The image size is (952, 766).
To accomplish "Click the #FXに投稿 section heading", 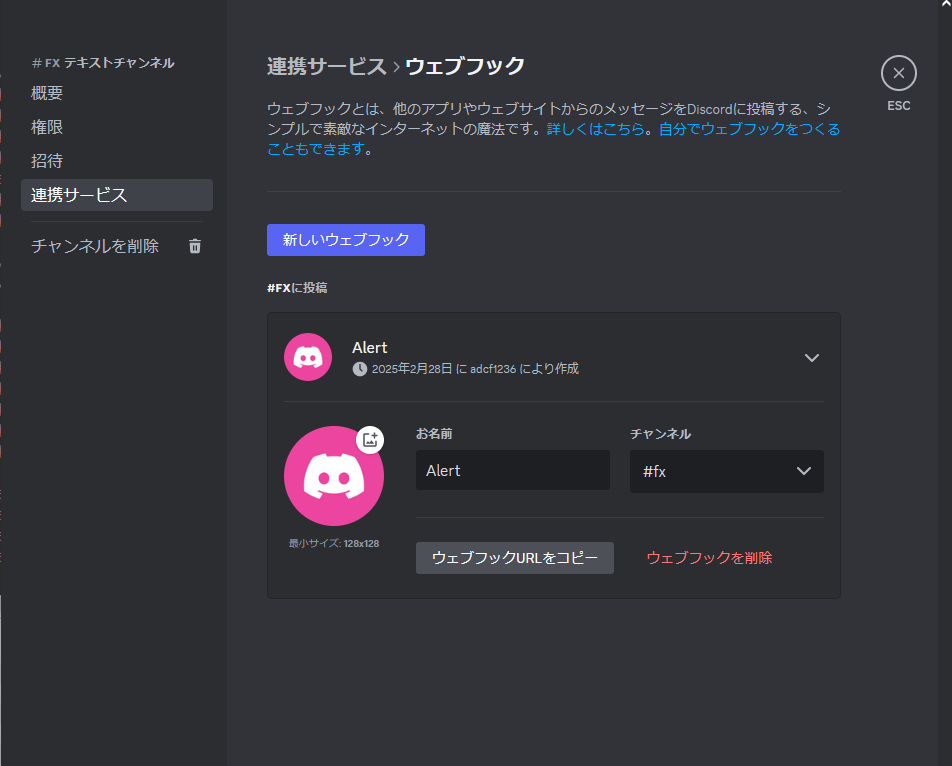I will pos(297,288).
